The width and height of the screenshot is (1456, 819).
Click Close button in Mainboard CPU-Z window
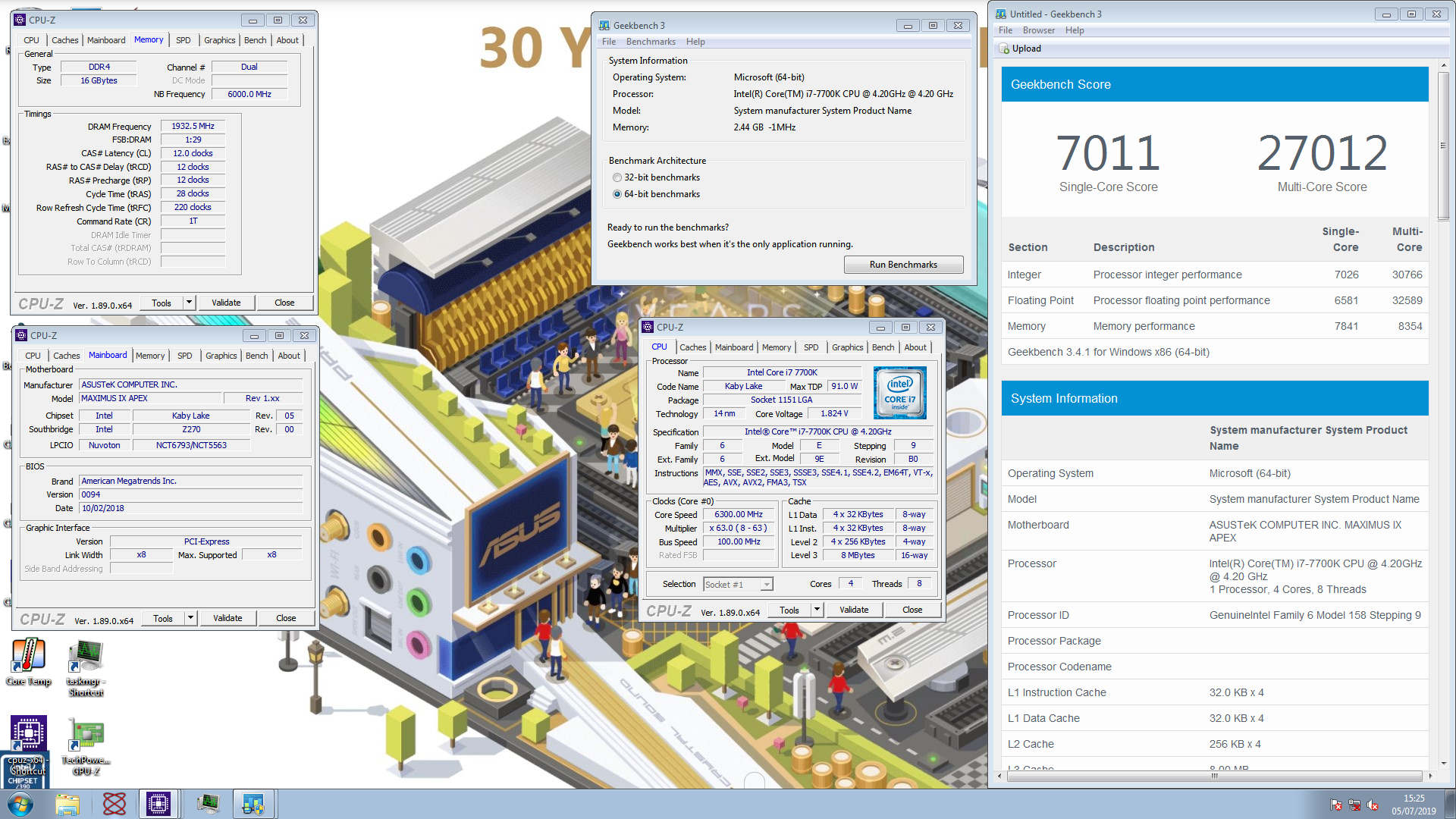click(x=286, y=618)
